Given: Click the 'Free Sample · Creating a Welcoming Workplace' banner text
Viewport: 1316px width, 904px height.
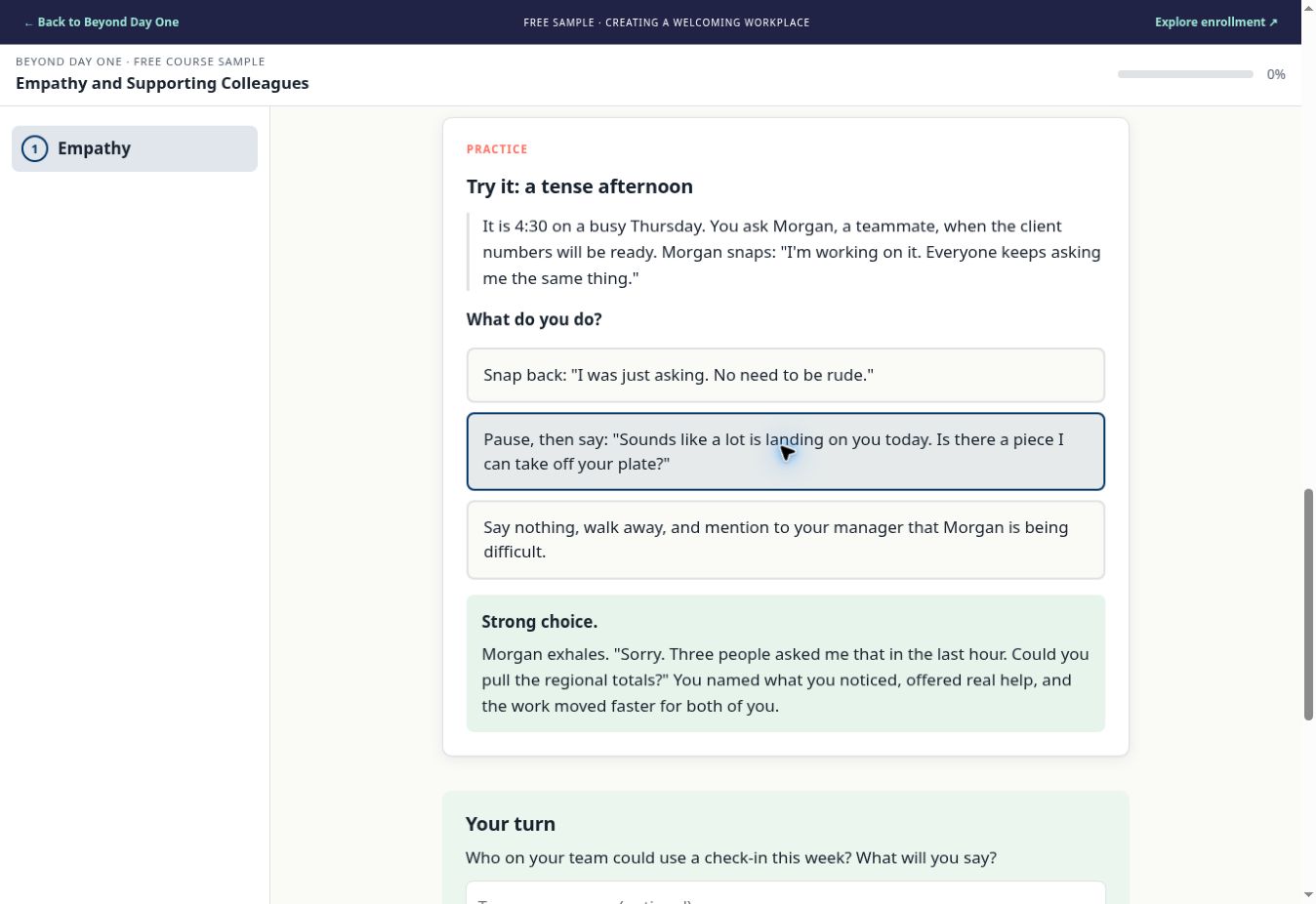Looking at the screenshot, I should [666, 22].
